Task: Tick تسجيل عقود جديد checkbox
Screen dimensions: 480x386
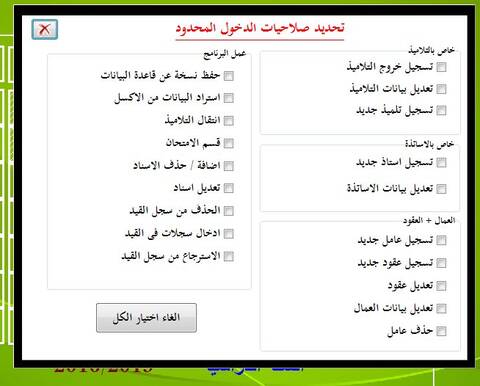Action: pos(441,263)
